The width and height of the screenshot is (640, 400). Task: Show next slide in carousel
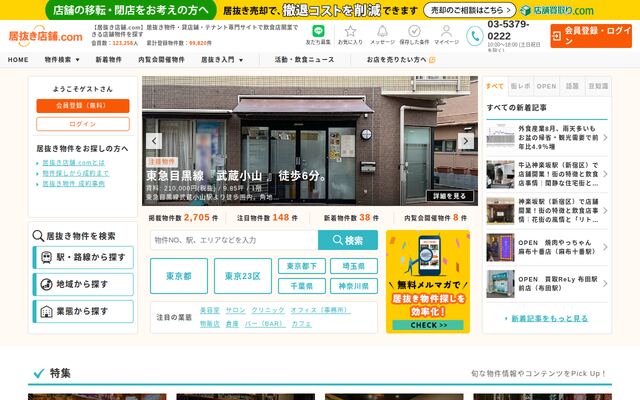click(465, 141)
